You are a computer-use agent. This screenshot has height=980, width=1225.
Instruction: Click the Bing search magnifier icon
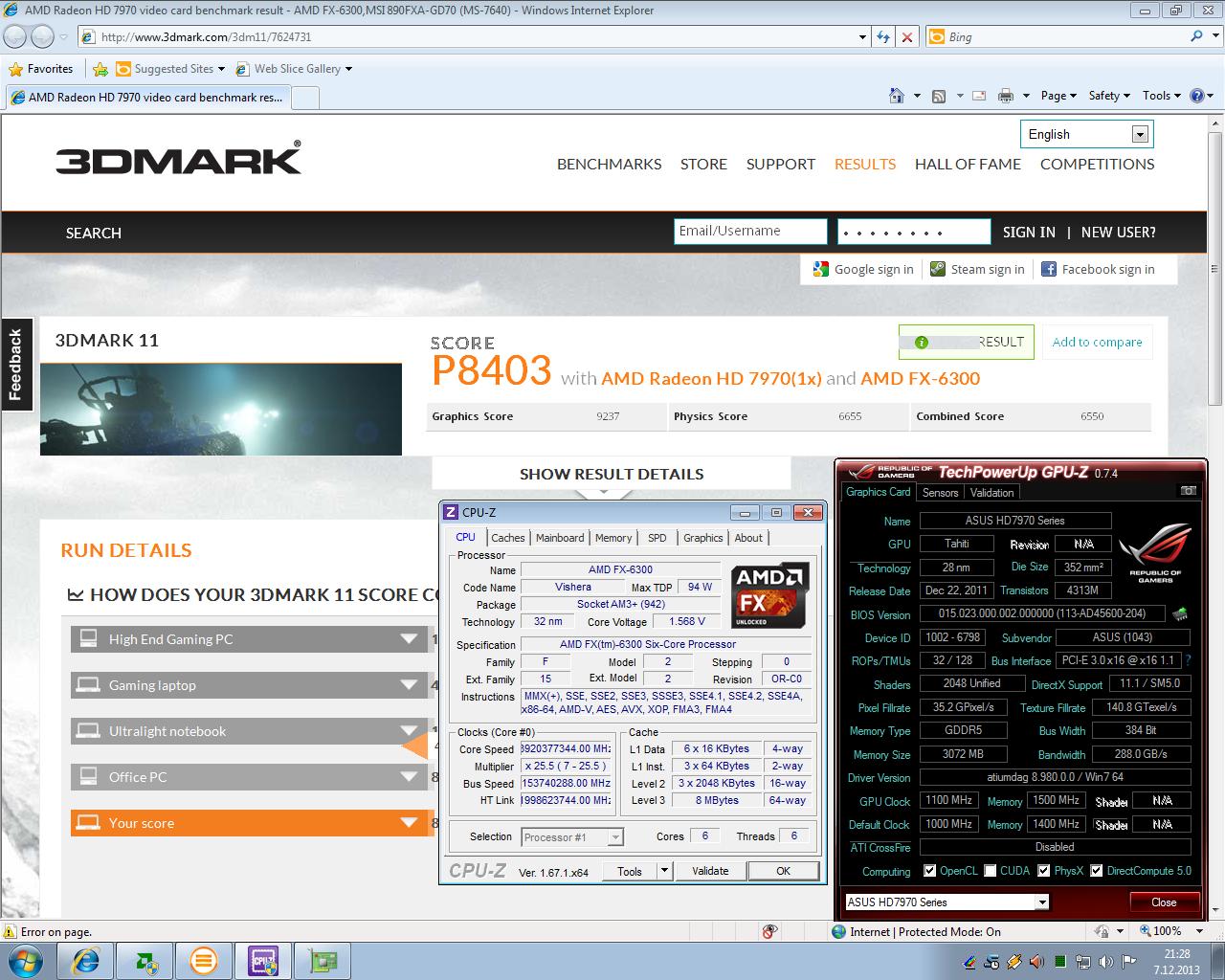tap(1197, 36)
